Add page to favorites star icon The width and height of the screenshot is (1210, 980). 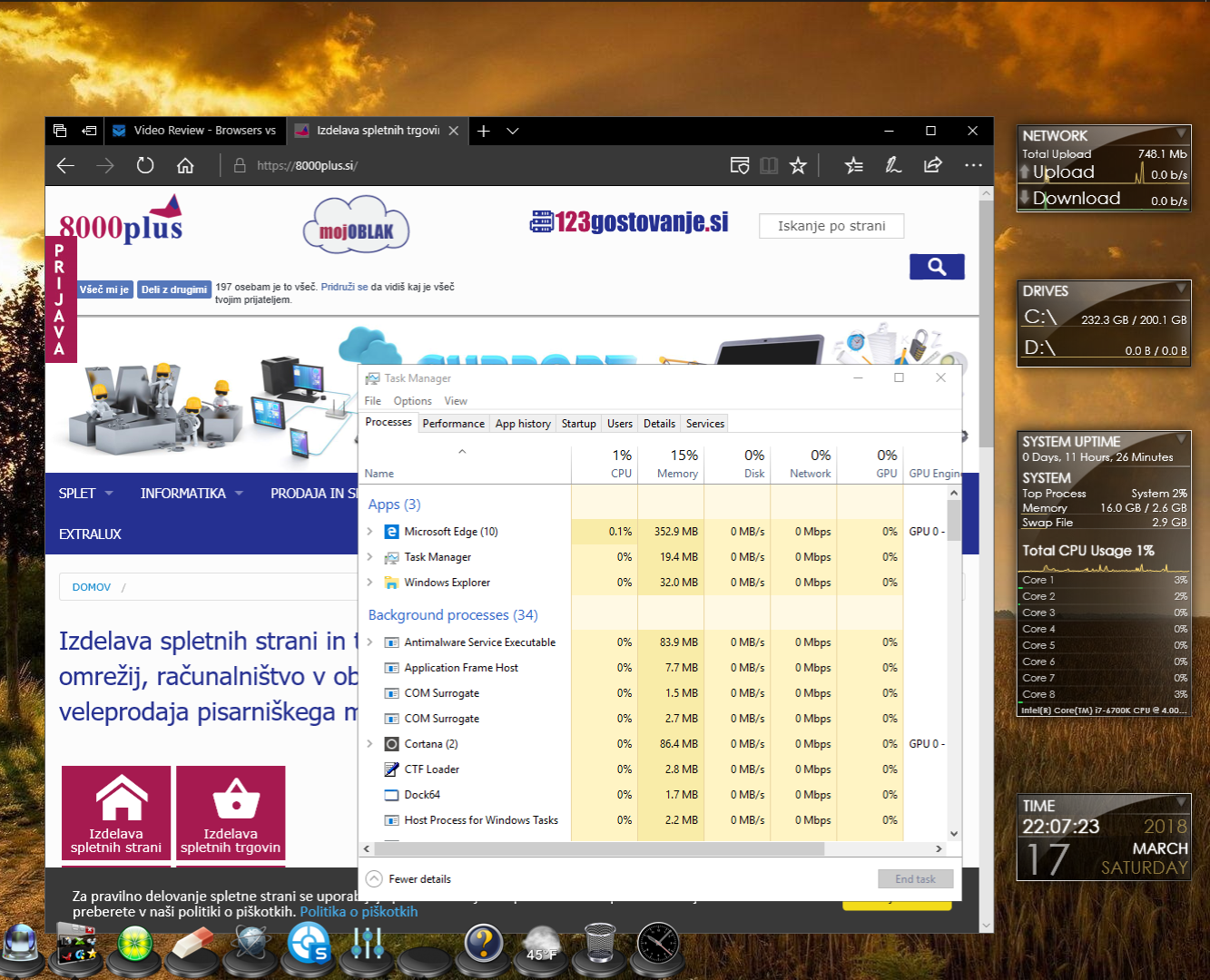(x=798, y=165)
